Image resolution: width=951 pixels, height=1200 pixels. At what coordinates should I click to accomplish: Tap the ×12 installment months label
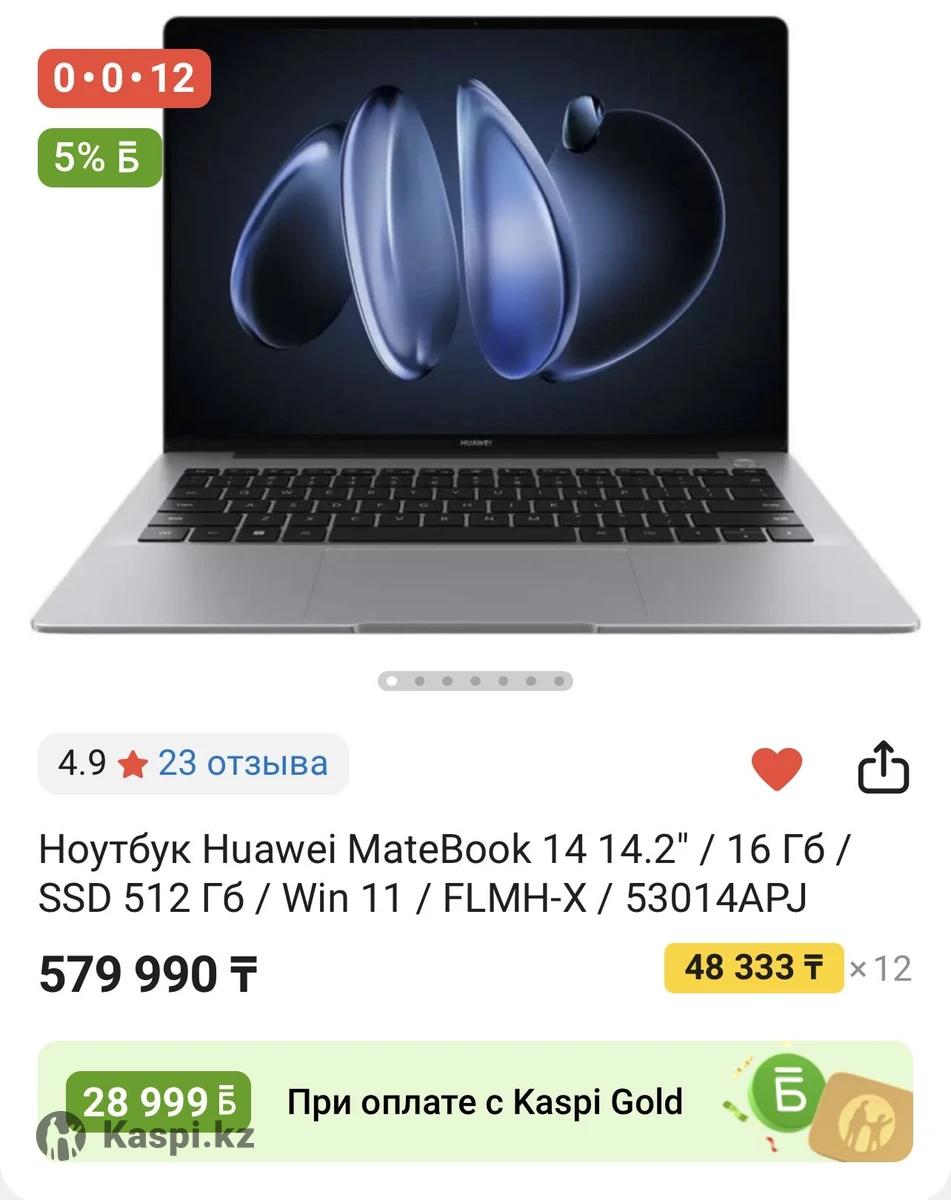tap(880, 968)
